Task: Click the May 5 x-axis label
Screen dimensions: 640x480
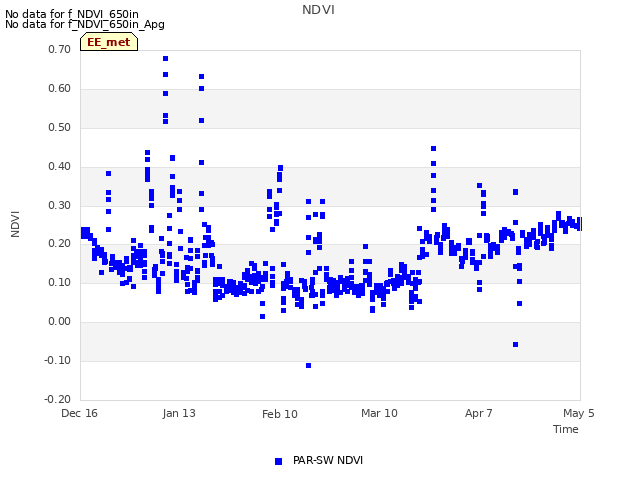Action: click(x=578, y=413)
